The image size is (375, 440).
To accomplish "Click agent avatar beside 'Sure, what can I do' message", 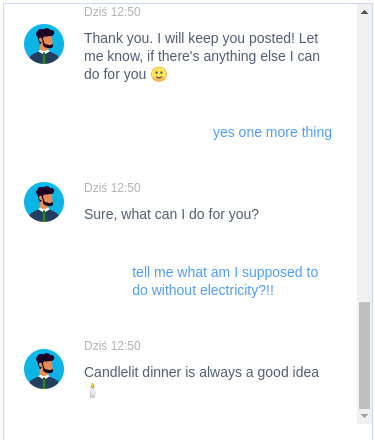I will click(44, 202).
